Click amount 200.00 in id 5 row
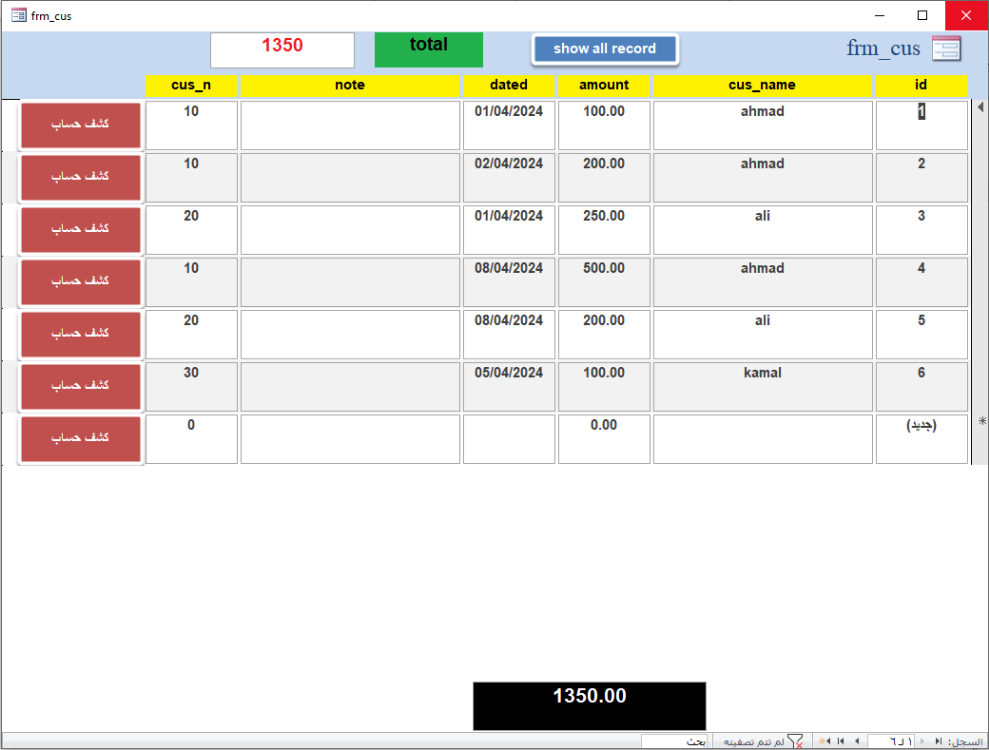This screenshot has width=989, height=750. [604, 334]
